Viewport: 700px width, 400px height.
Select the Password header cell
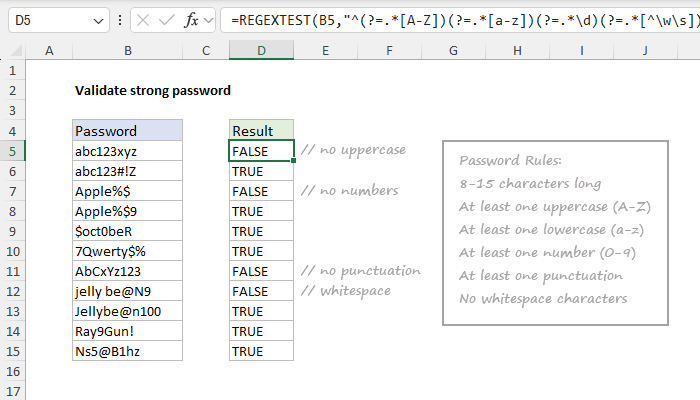(x=127, y=131)
